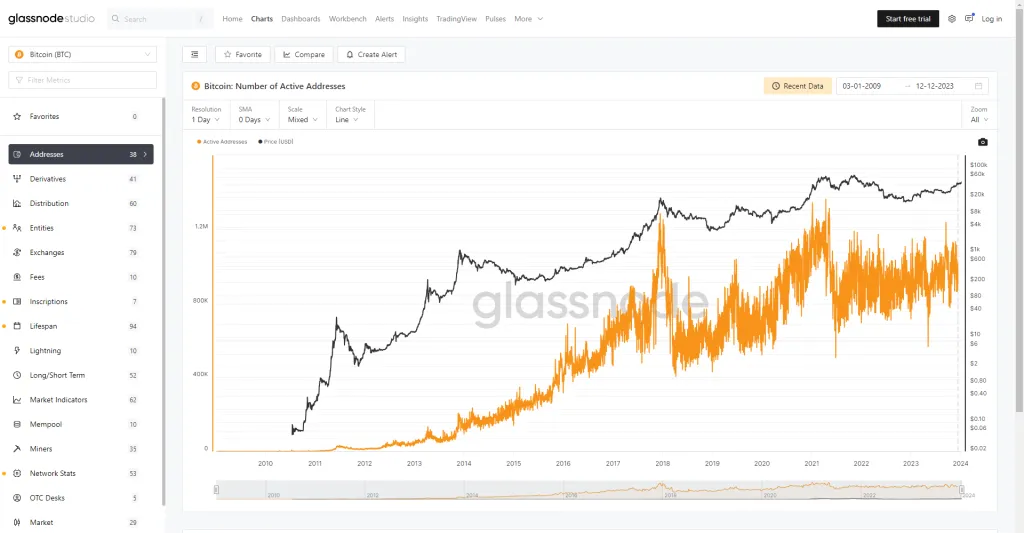The image size is (1024, 533).
Task: Click the camera screenshot icon above the chart
Action: coord(982,142)
